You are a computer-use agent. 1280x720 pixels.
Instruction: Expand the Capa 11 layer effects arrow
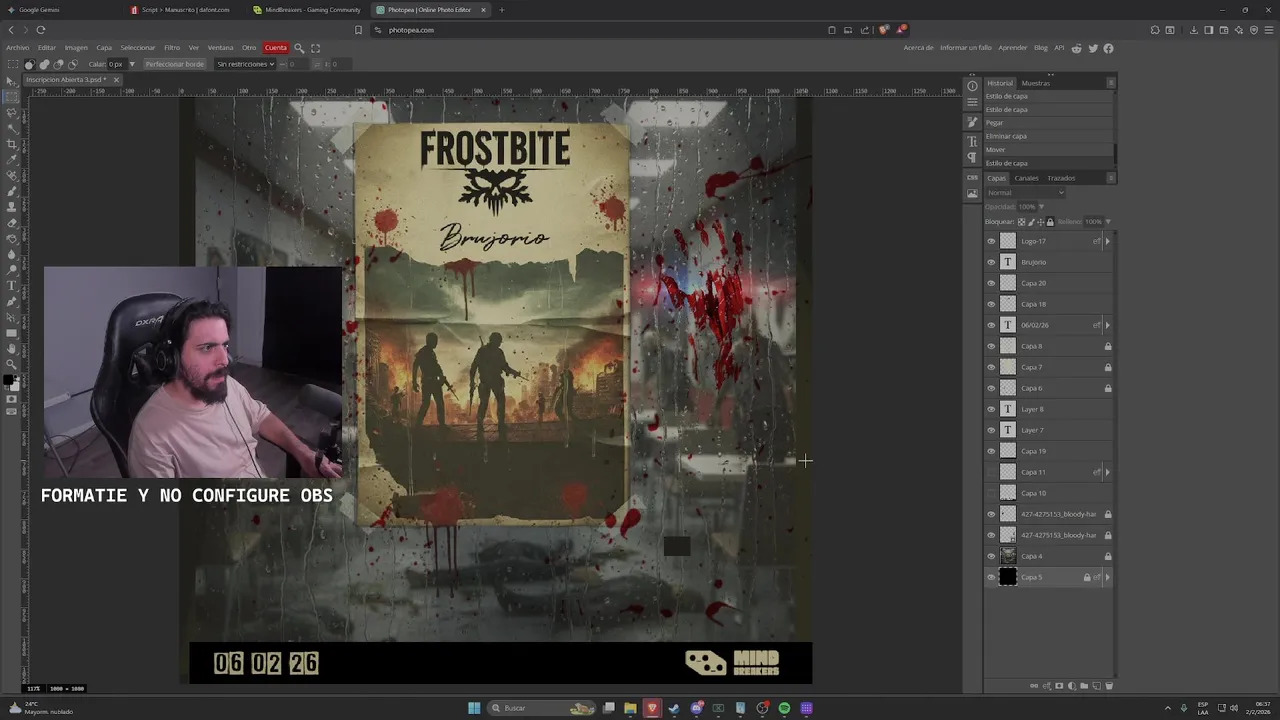[1107, 472]
